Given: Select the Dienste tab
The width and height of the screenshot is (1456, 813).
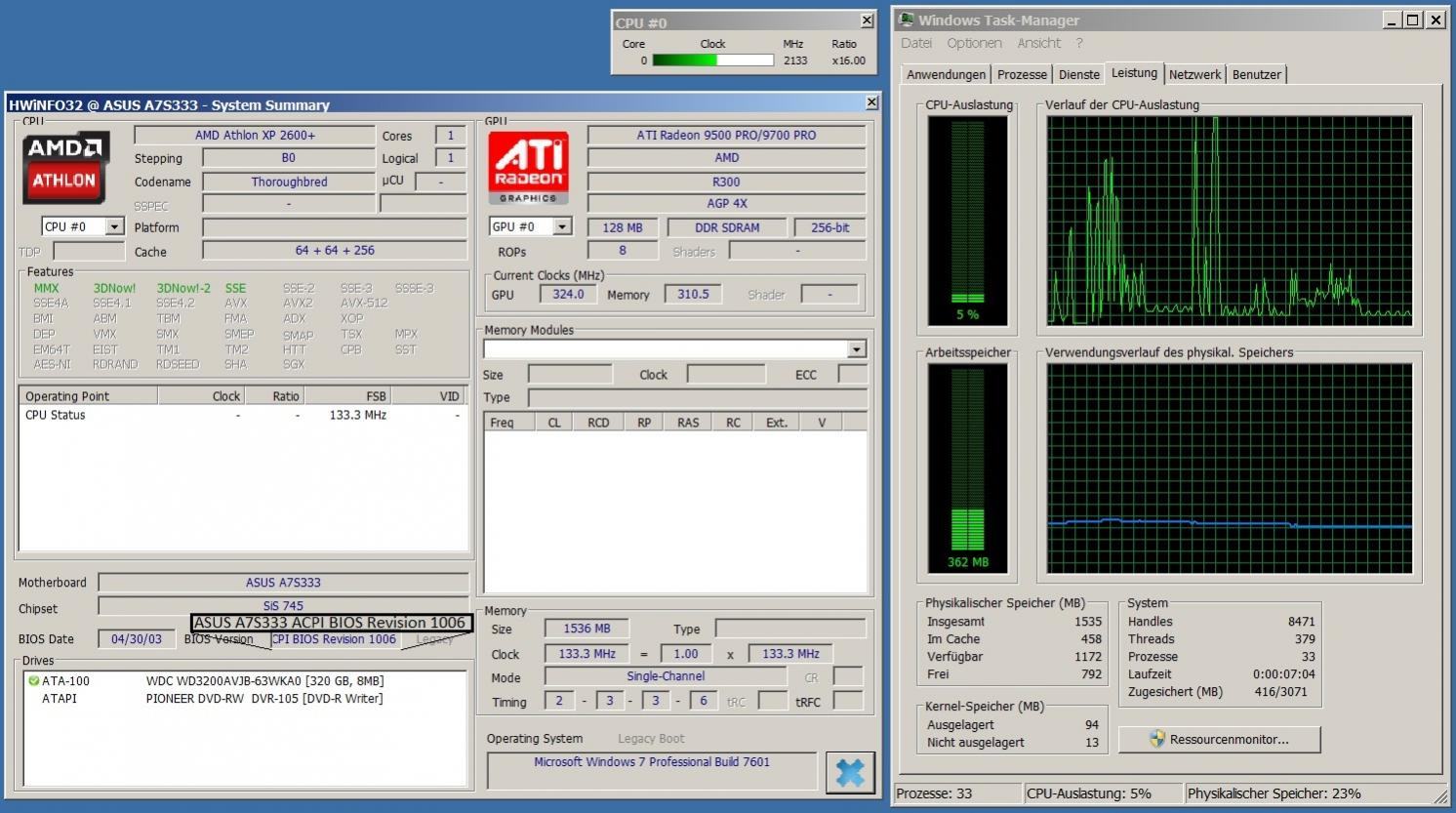Looking at the screenshot, I should click(x=1078, y=74).
